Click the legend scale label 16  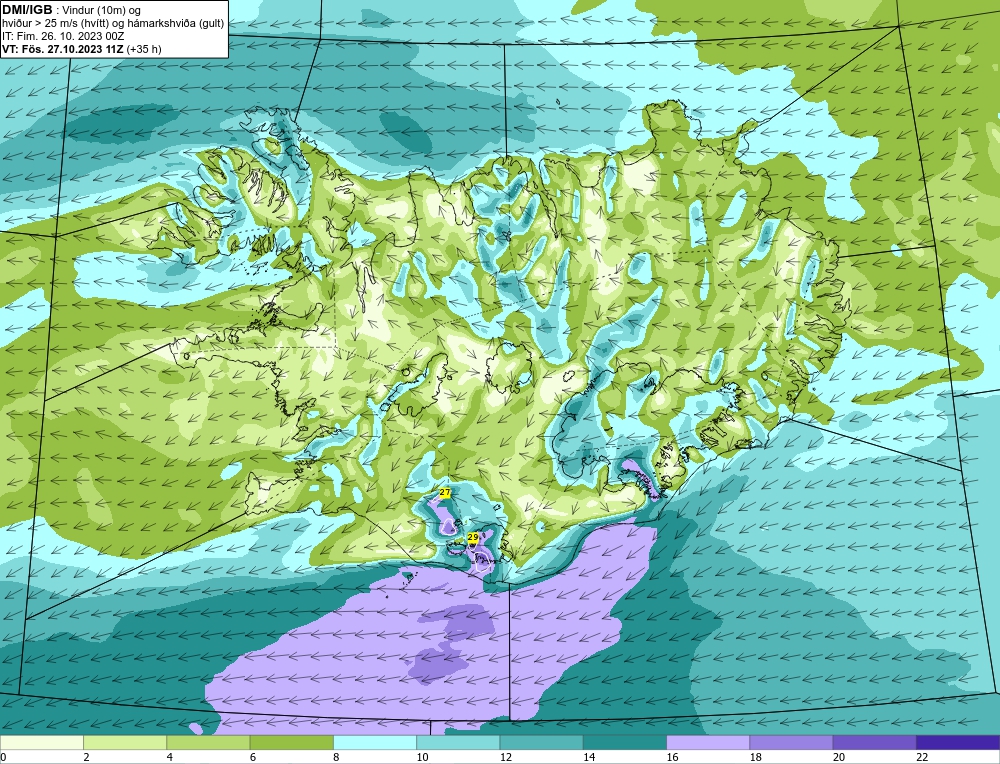tap(672, 757)
